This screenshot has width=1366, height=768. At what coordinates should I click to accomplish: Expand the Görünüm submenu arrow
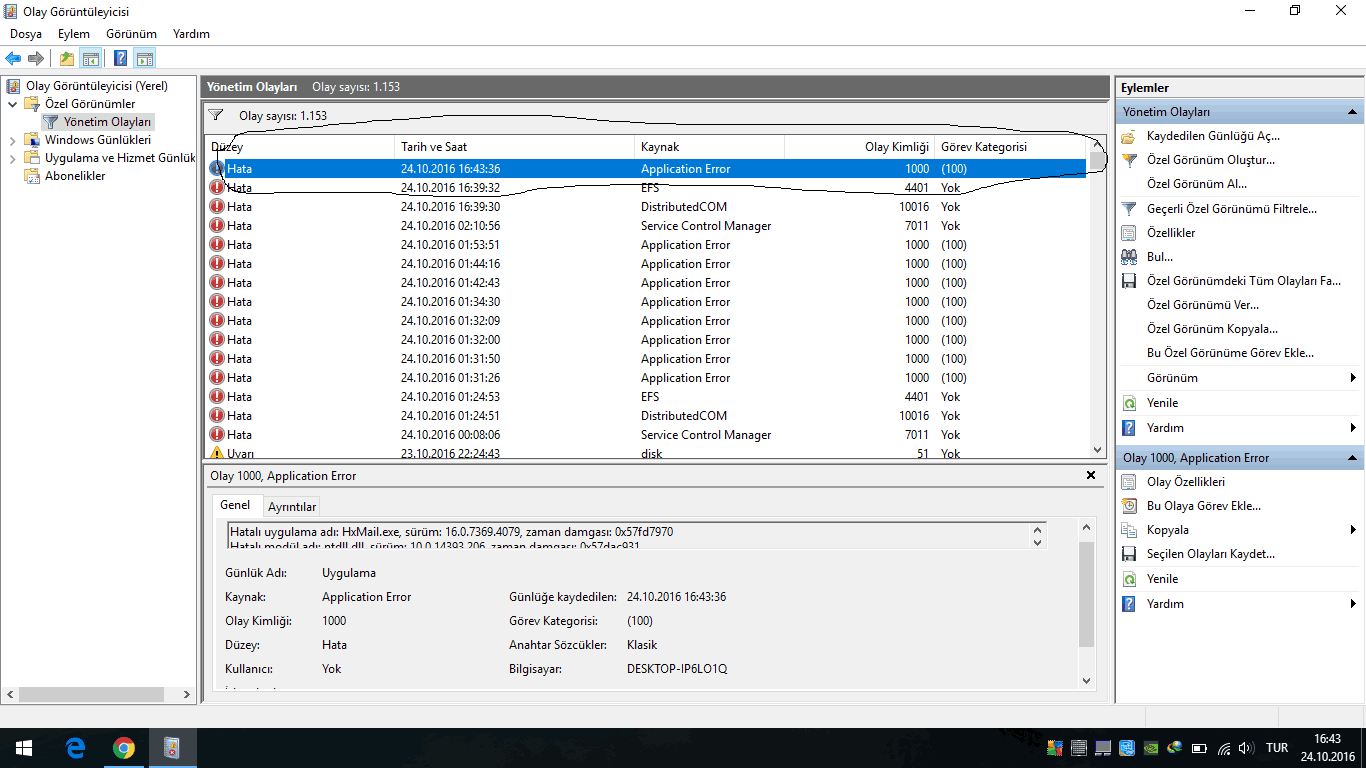coord(1353,378)
